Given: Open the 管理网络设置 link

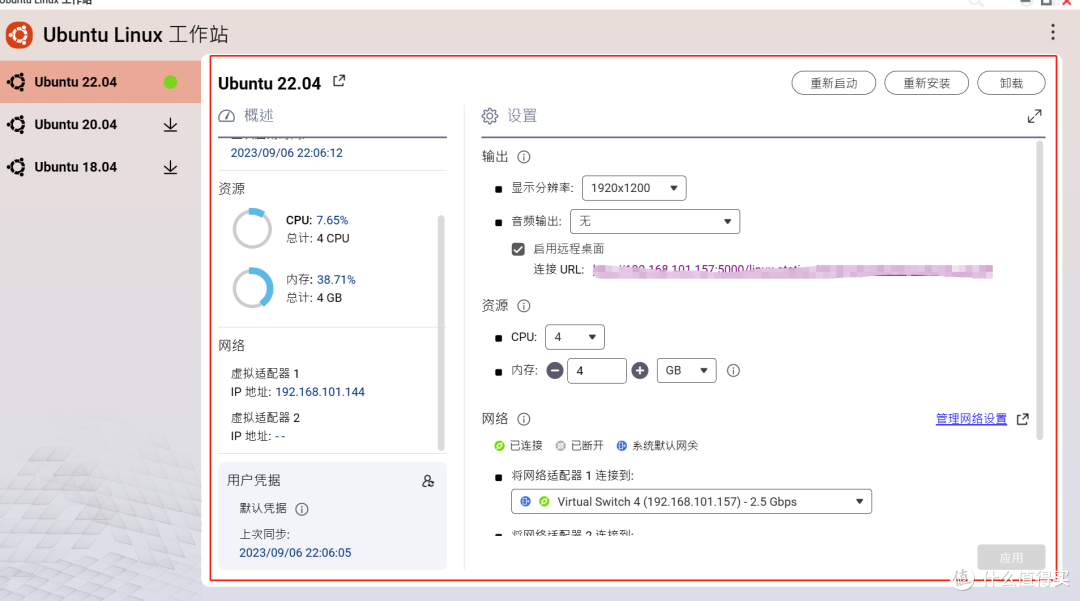Looking at the screenshot, I should pos(970,419).
